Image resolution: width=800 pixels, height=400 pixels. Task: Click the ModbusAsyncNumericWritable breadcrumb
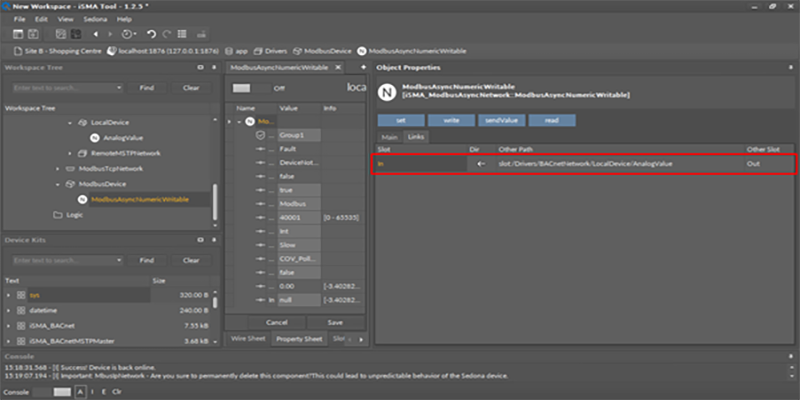tap(412, 51)
